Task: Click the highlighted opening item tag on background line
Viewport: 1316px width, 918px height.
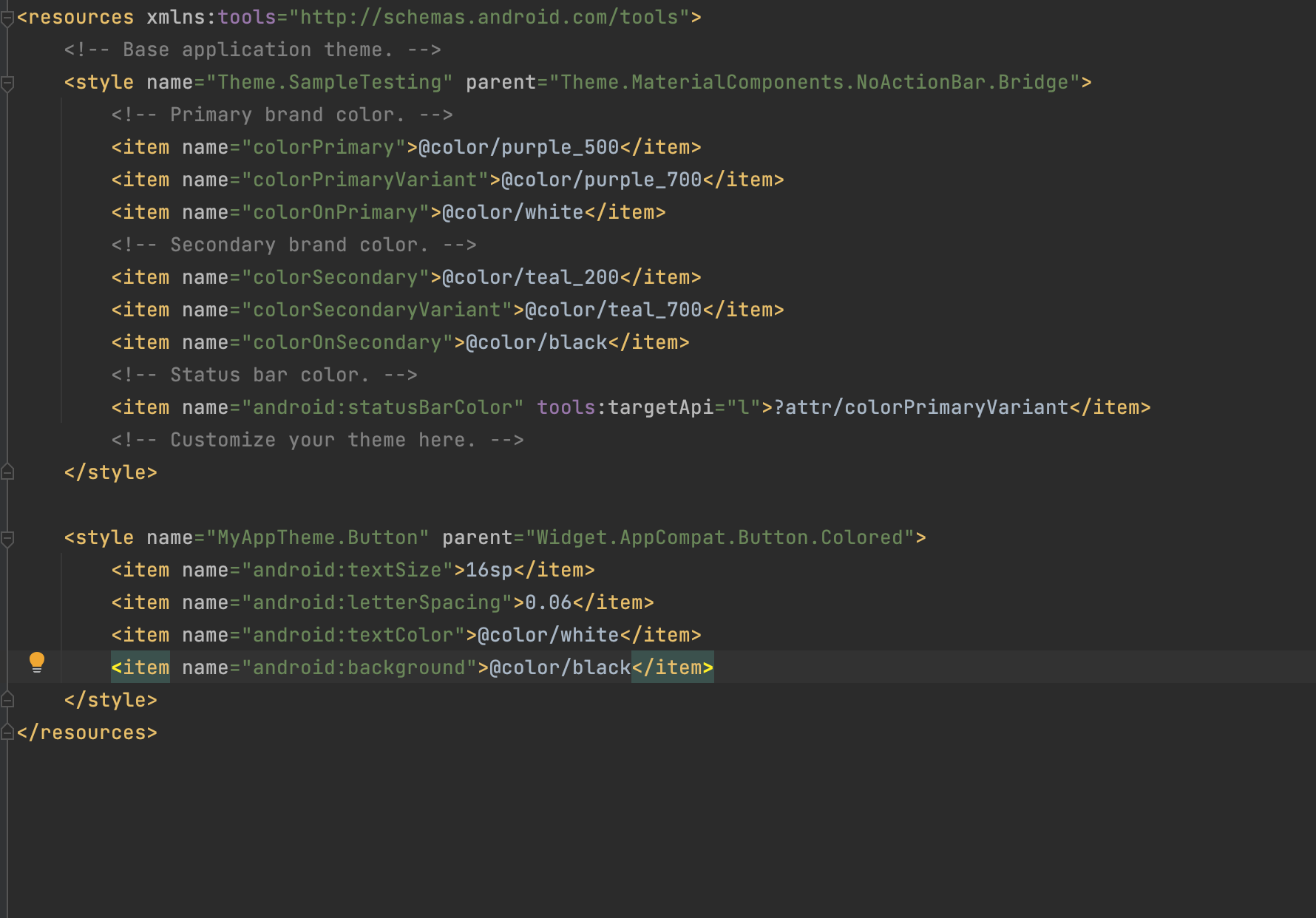Action: 140,668
